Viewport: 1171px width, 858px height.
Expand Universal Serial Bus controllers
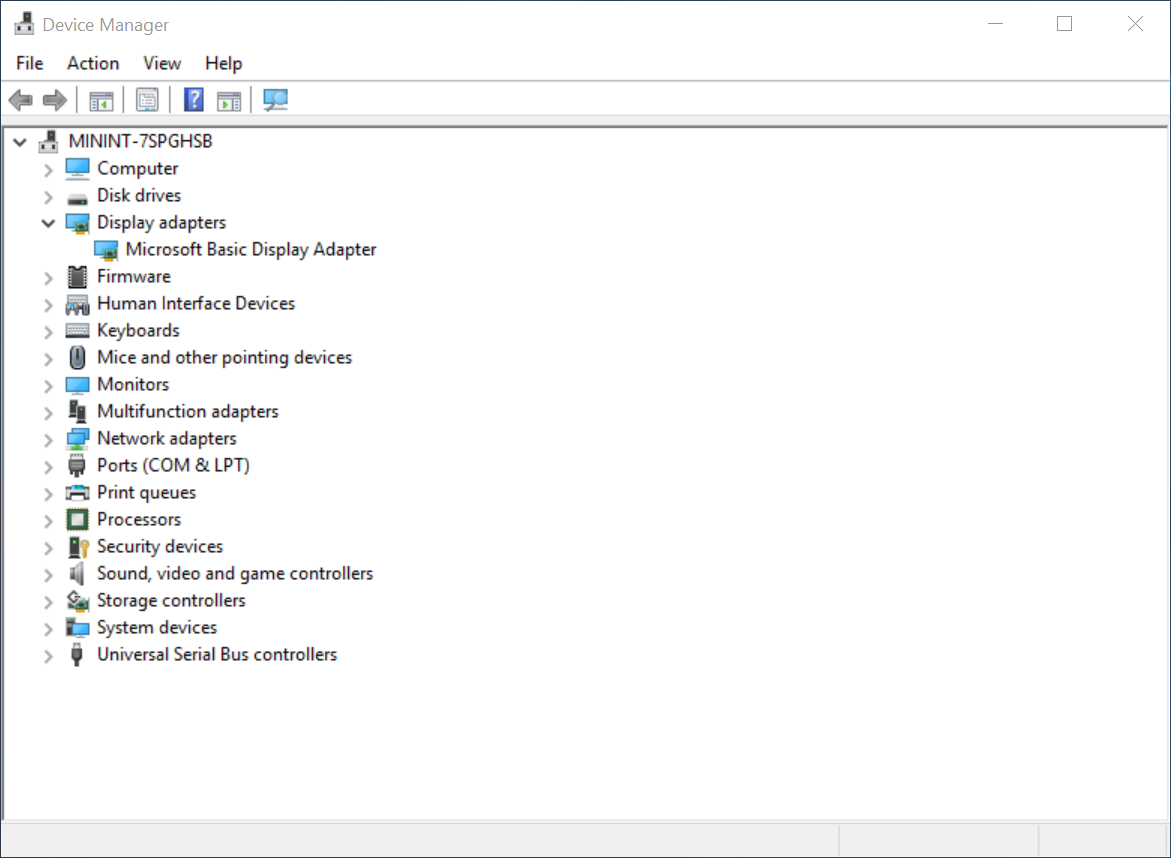click(x=49, y=656)
